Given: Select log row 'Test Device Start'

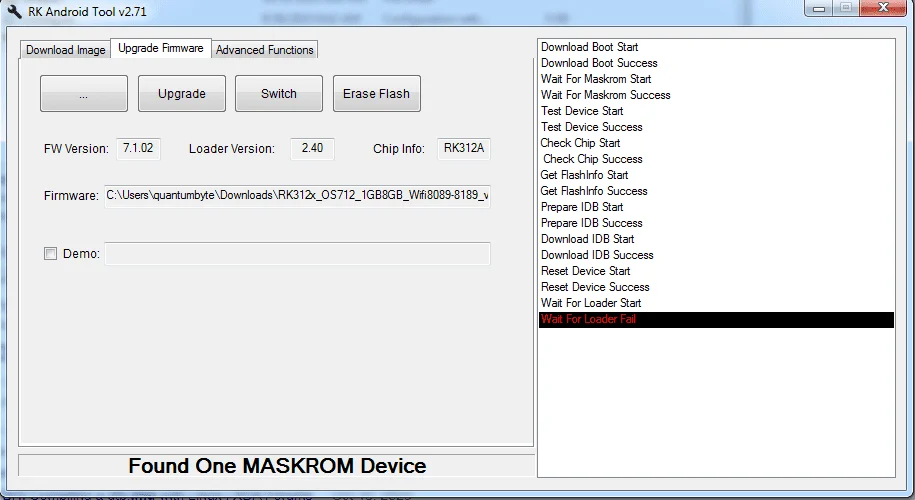Looking at the screenshot, I should point(717,111).
